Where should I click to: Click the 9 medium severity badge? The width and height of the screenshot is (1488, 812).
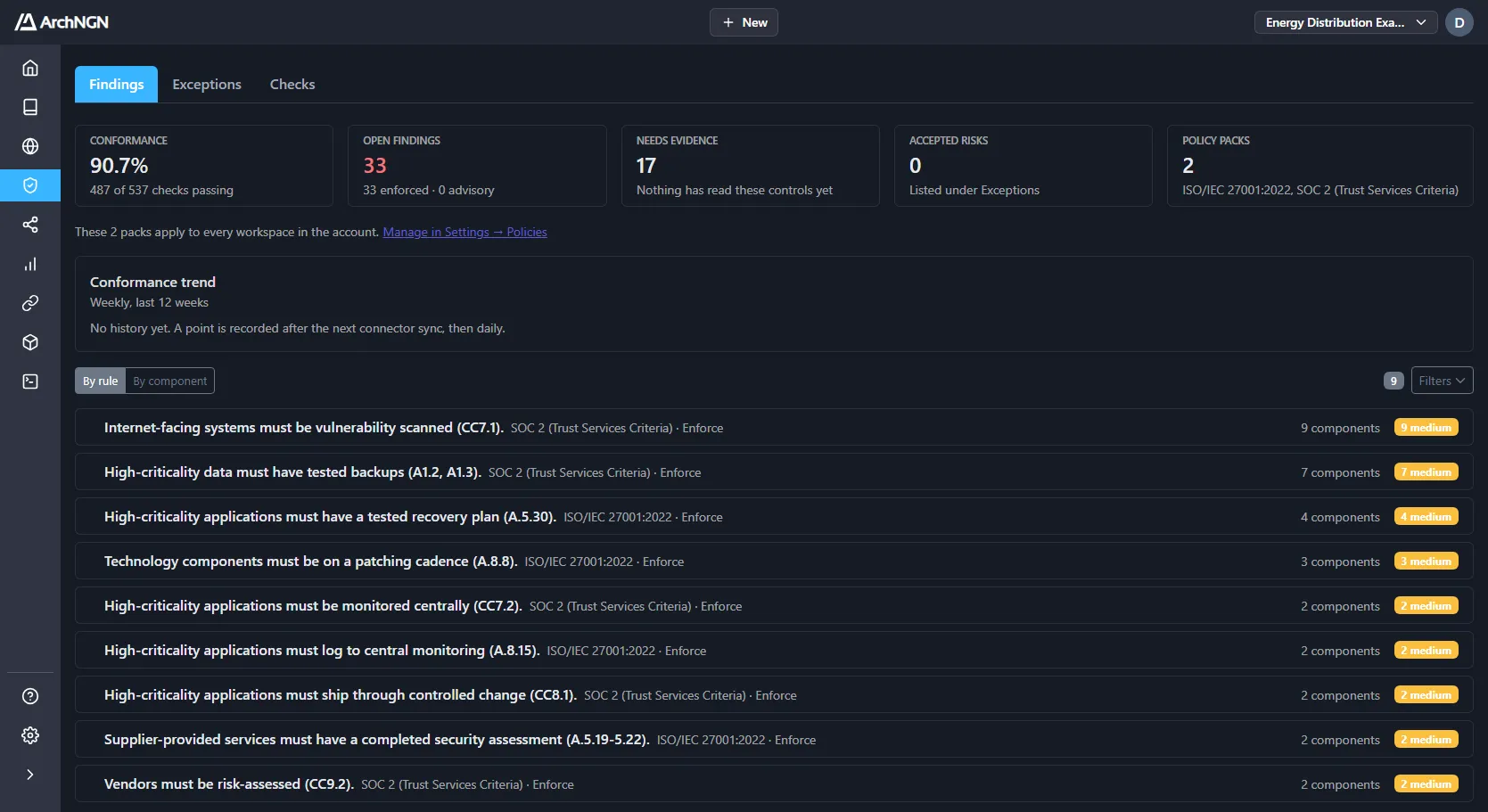pos(1426,428)
